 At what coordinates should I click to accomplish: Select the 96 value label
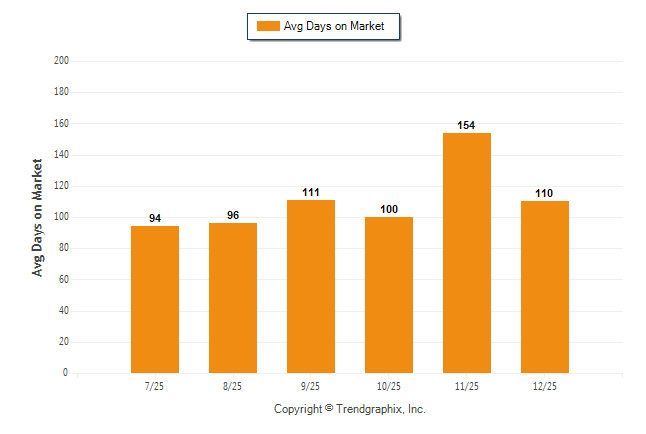coord(233,216)
